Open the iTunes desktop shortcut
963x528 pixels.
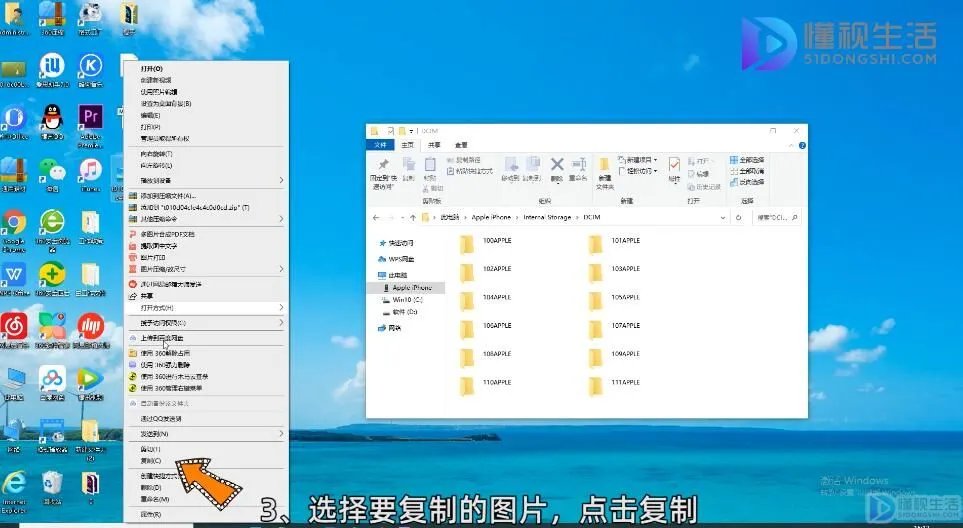90,175
